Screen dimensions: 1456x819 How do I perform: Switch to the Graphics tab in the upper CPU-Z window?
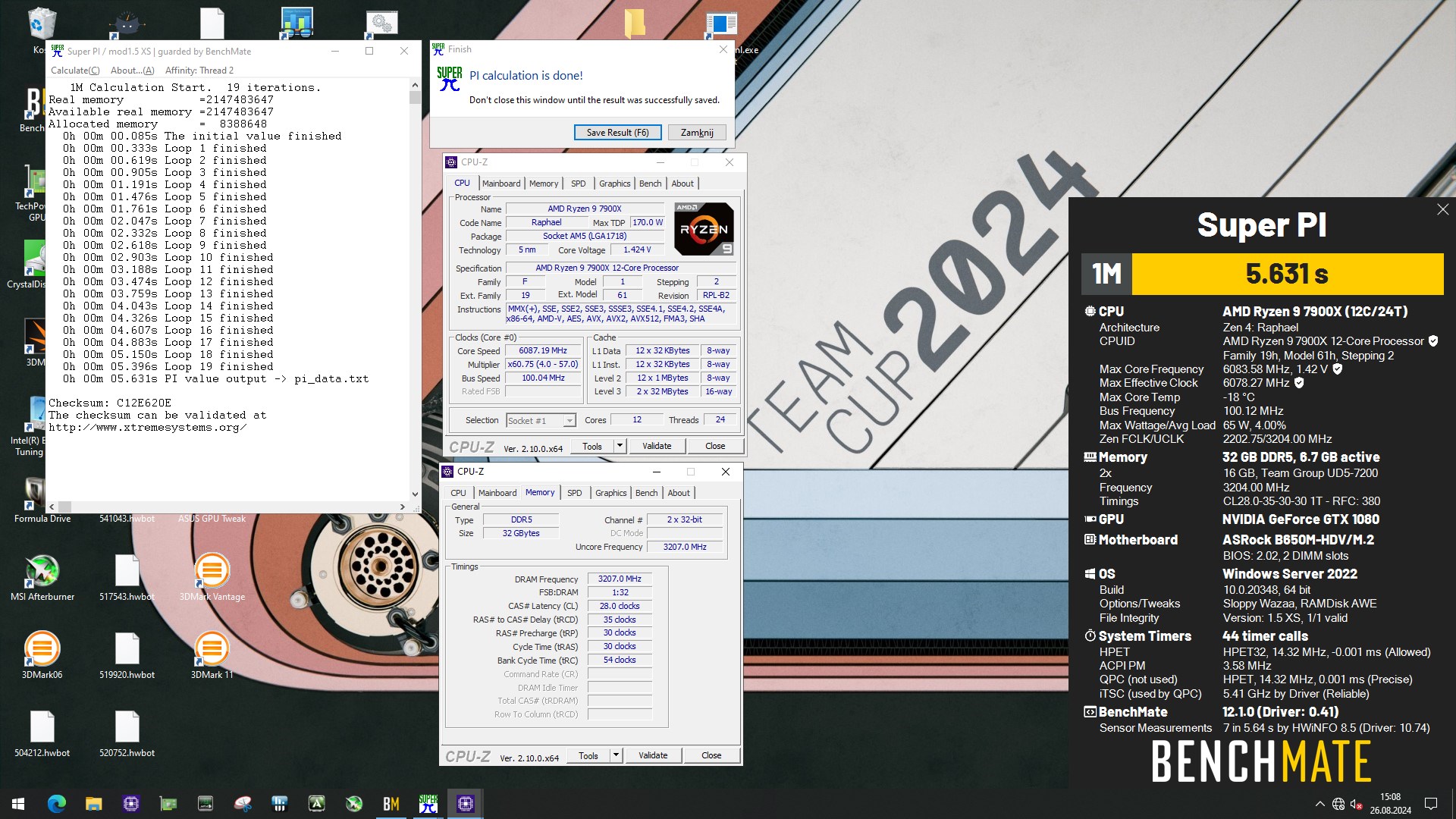614,184
